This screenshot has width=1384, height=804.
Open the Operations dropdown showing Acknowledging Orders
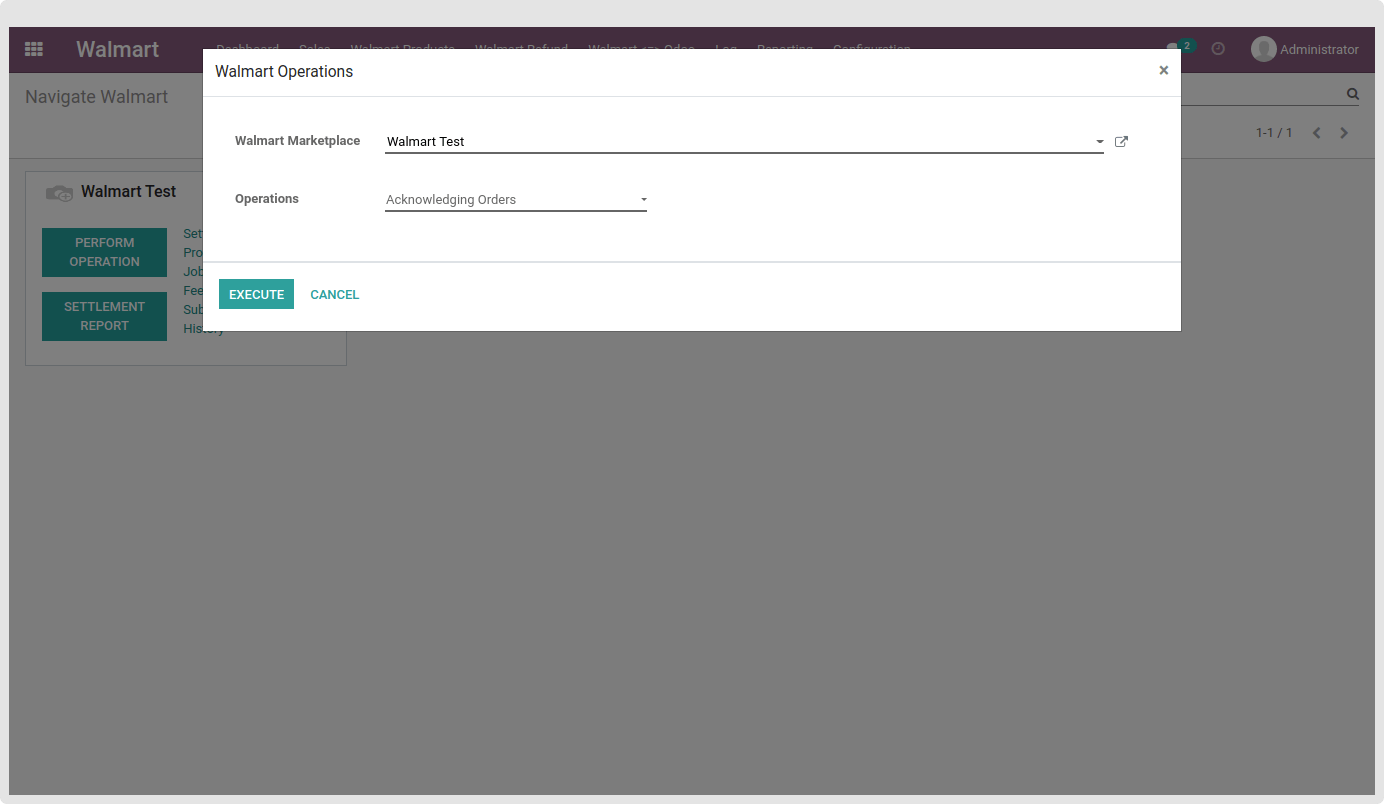pyautogui.click(x=516, y=200)
